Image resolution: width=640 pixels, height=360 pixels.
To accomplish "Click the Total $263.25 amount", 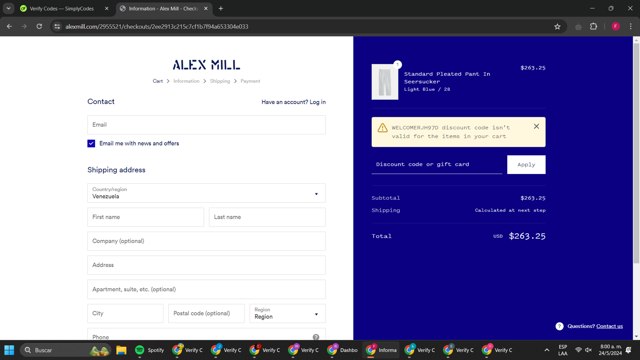I will click(527, 236).
